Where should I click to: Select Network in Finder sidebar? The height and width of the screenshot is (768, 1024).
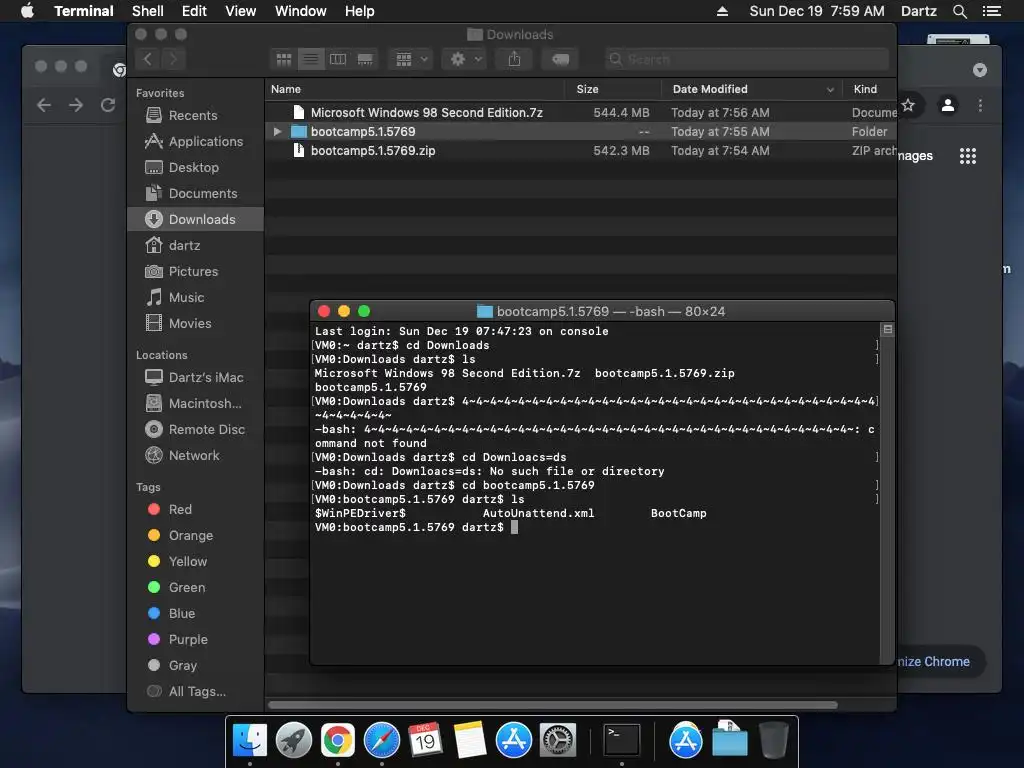[x=195, y=456]
